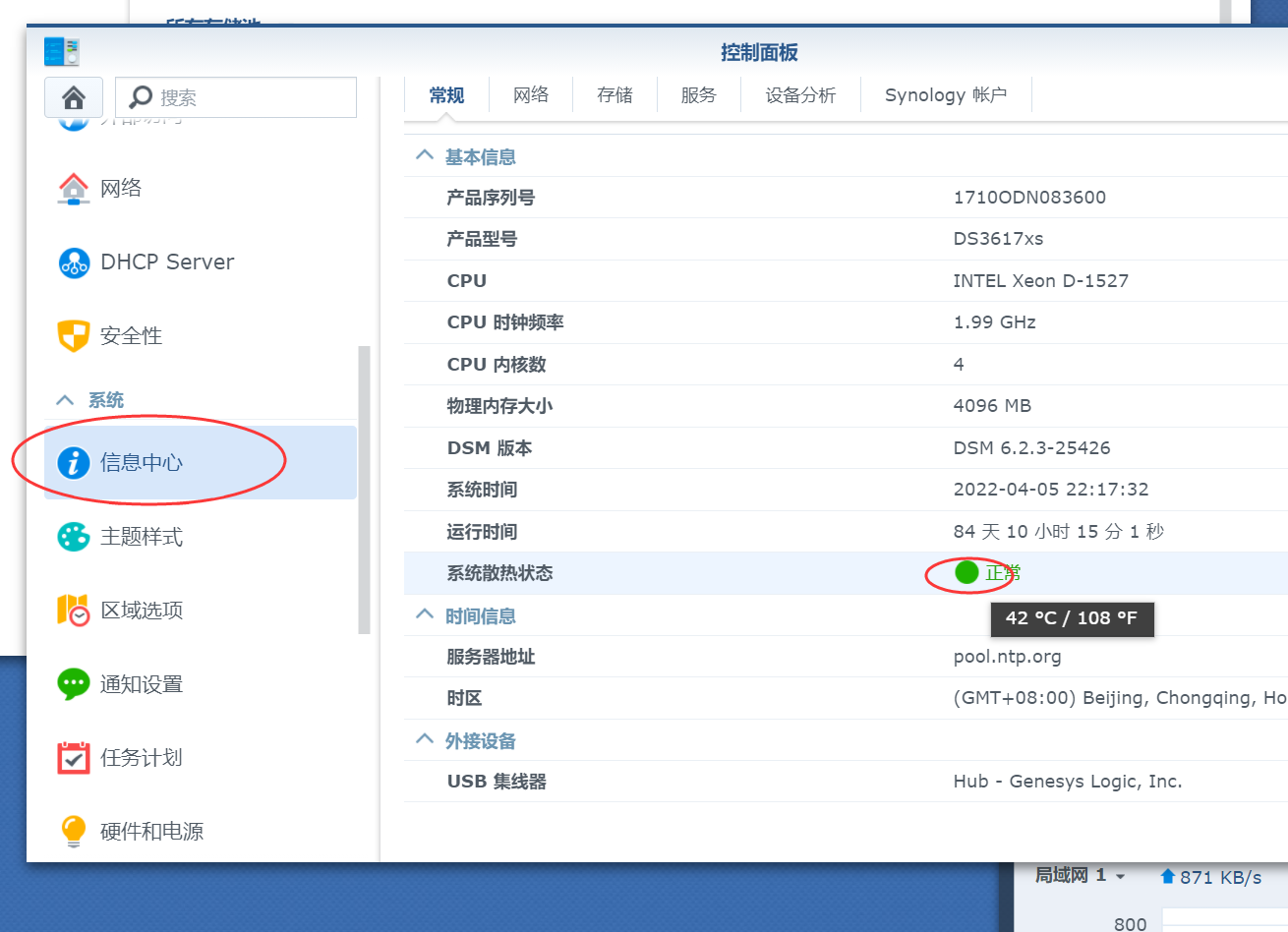Screen dimensions: 1288x932
Task: Switch to the 设备分析 tab
Action: click(x=800, y=95)
